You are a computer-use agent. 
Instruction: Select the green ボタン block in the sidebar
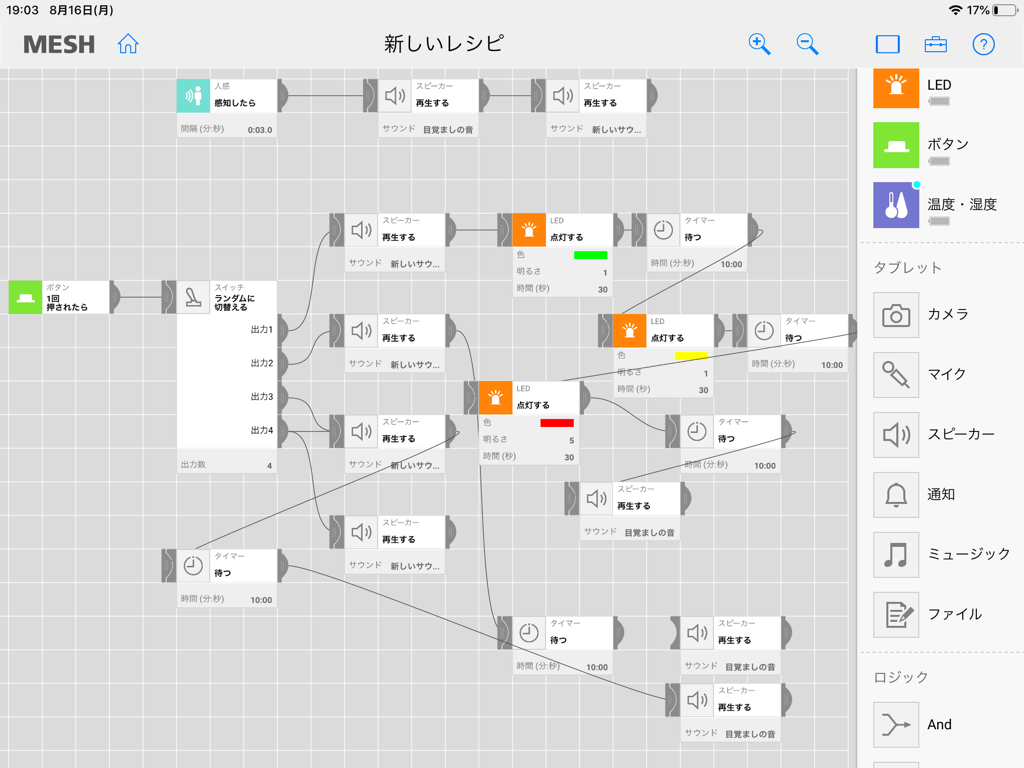(896, 145)
